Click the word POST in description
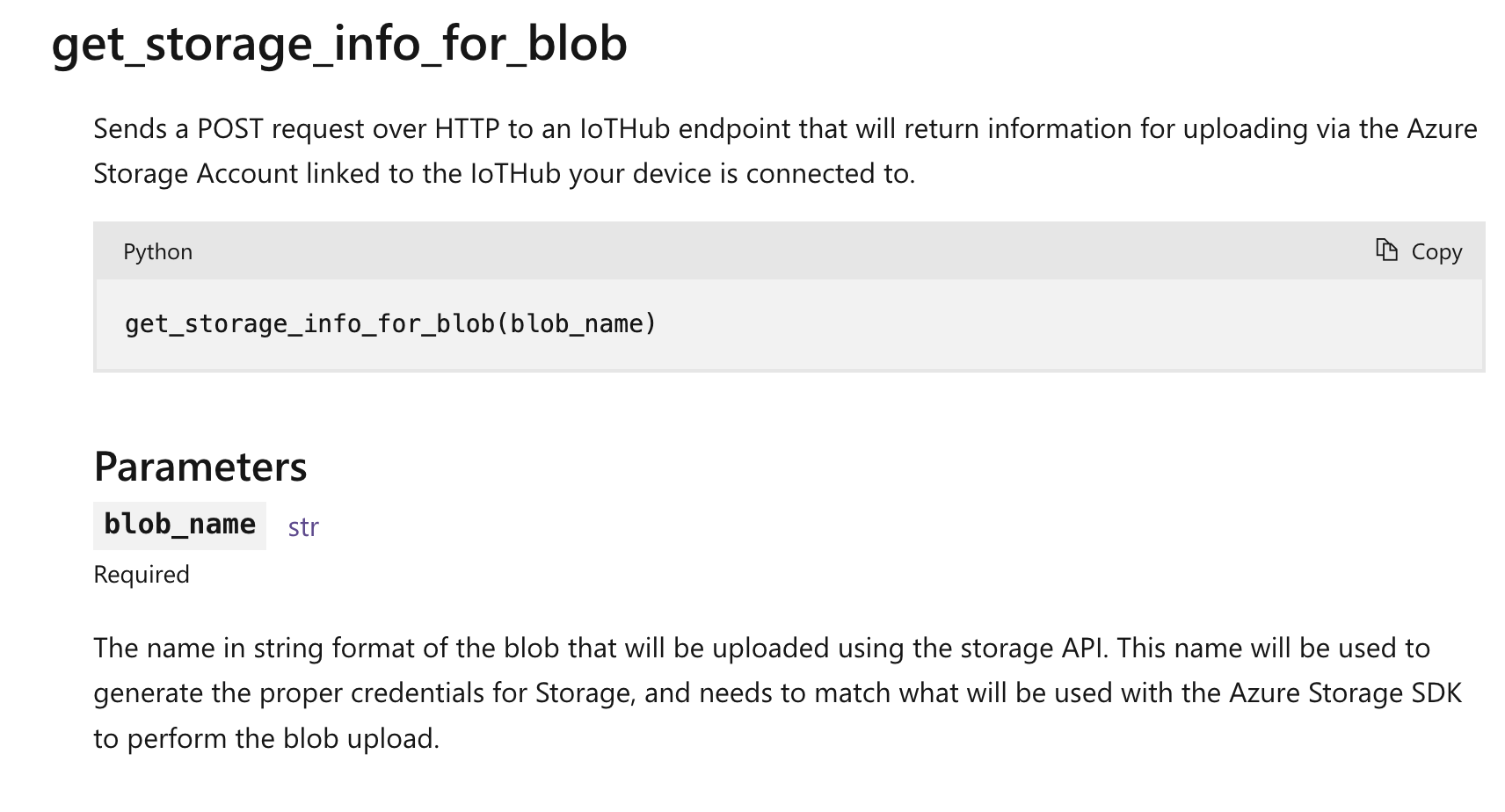 (x=229, y=129)
